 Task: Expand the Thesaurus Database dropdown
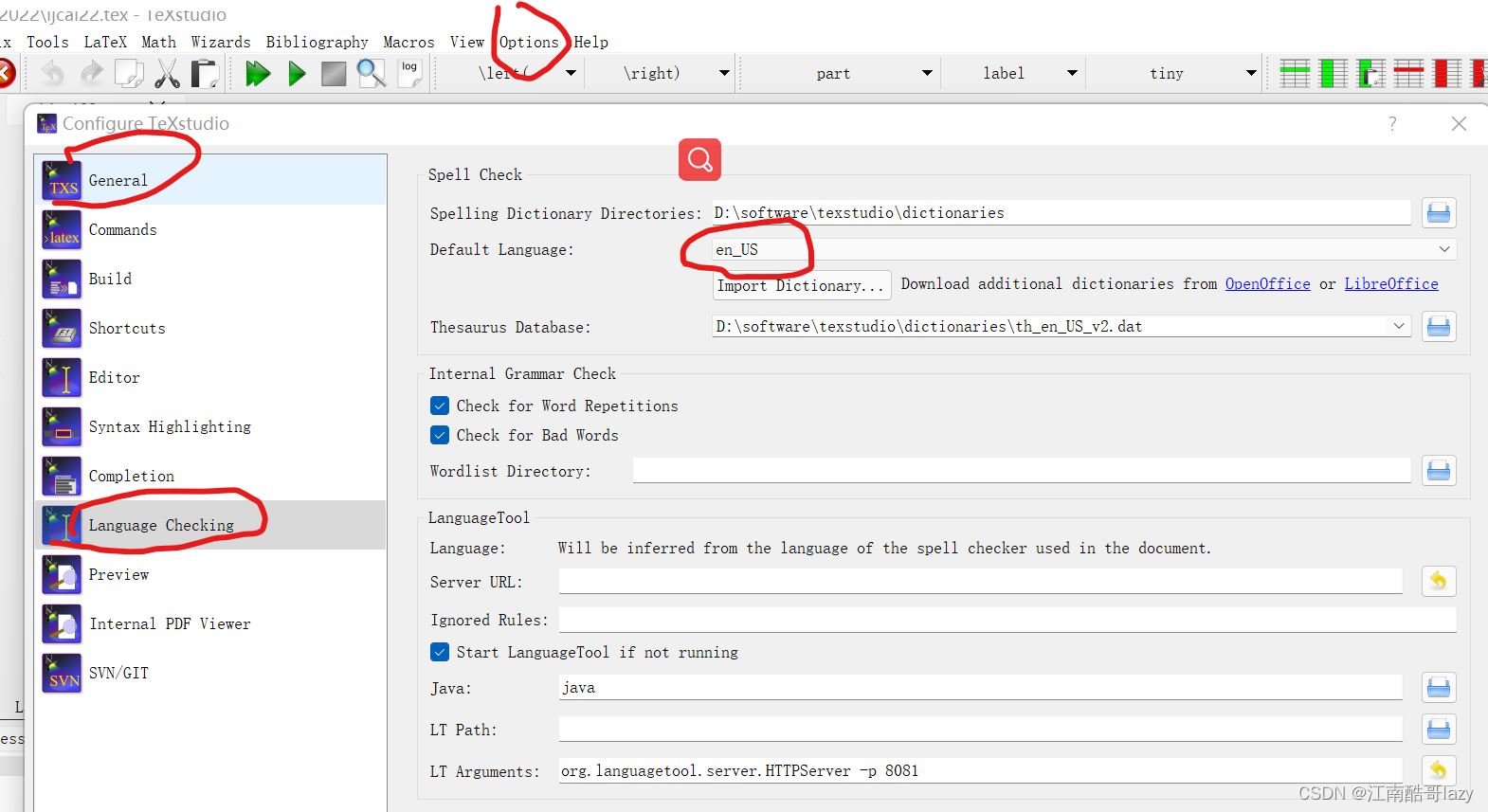[x=1399, y=326]
